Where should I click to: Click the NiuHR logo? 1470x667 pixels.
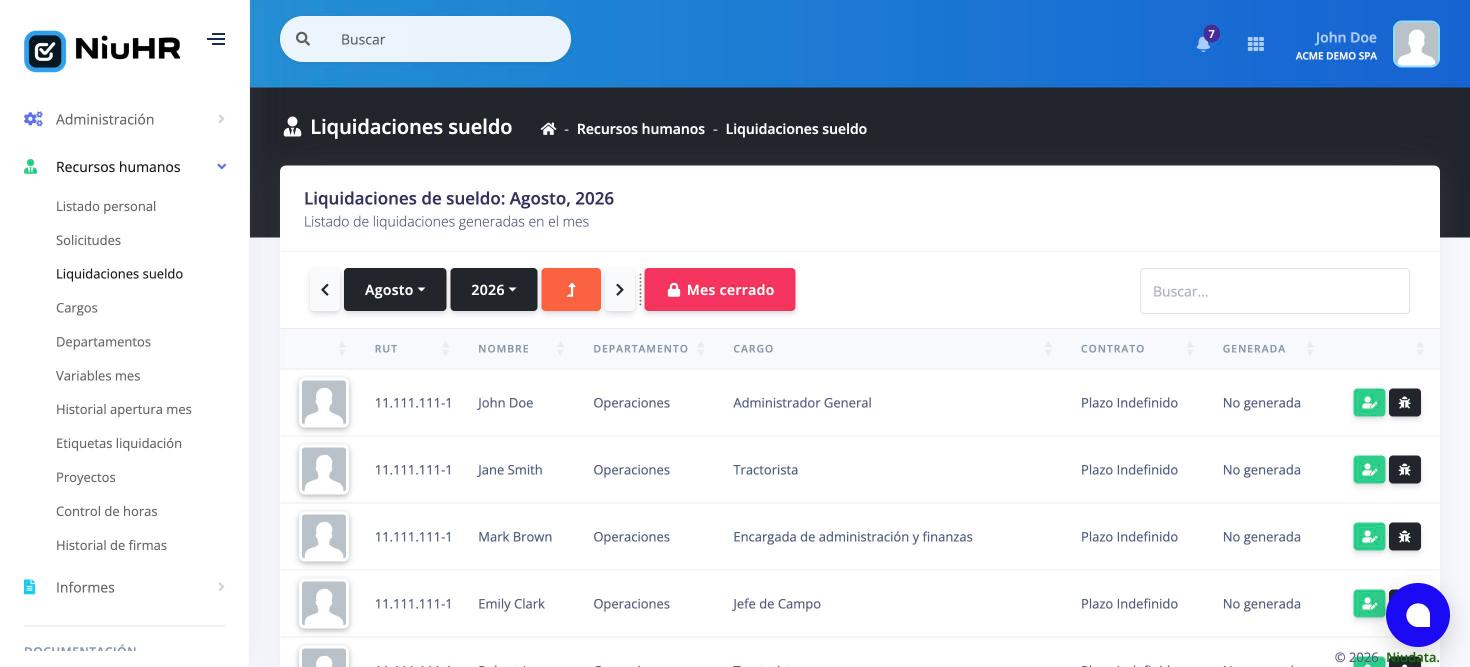pos(102,51)
